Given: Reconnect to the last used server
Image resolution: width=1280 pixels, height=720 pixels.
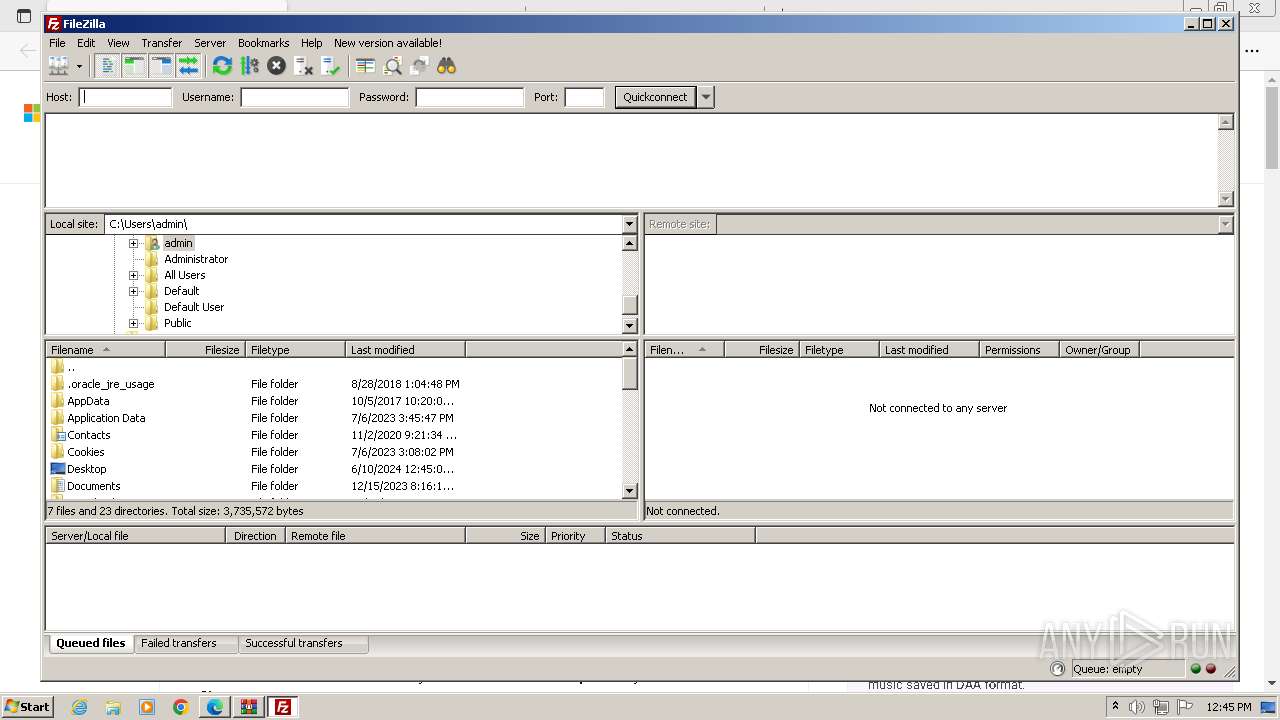Looking at the screenshot, I should [331, 66].
